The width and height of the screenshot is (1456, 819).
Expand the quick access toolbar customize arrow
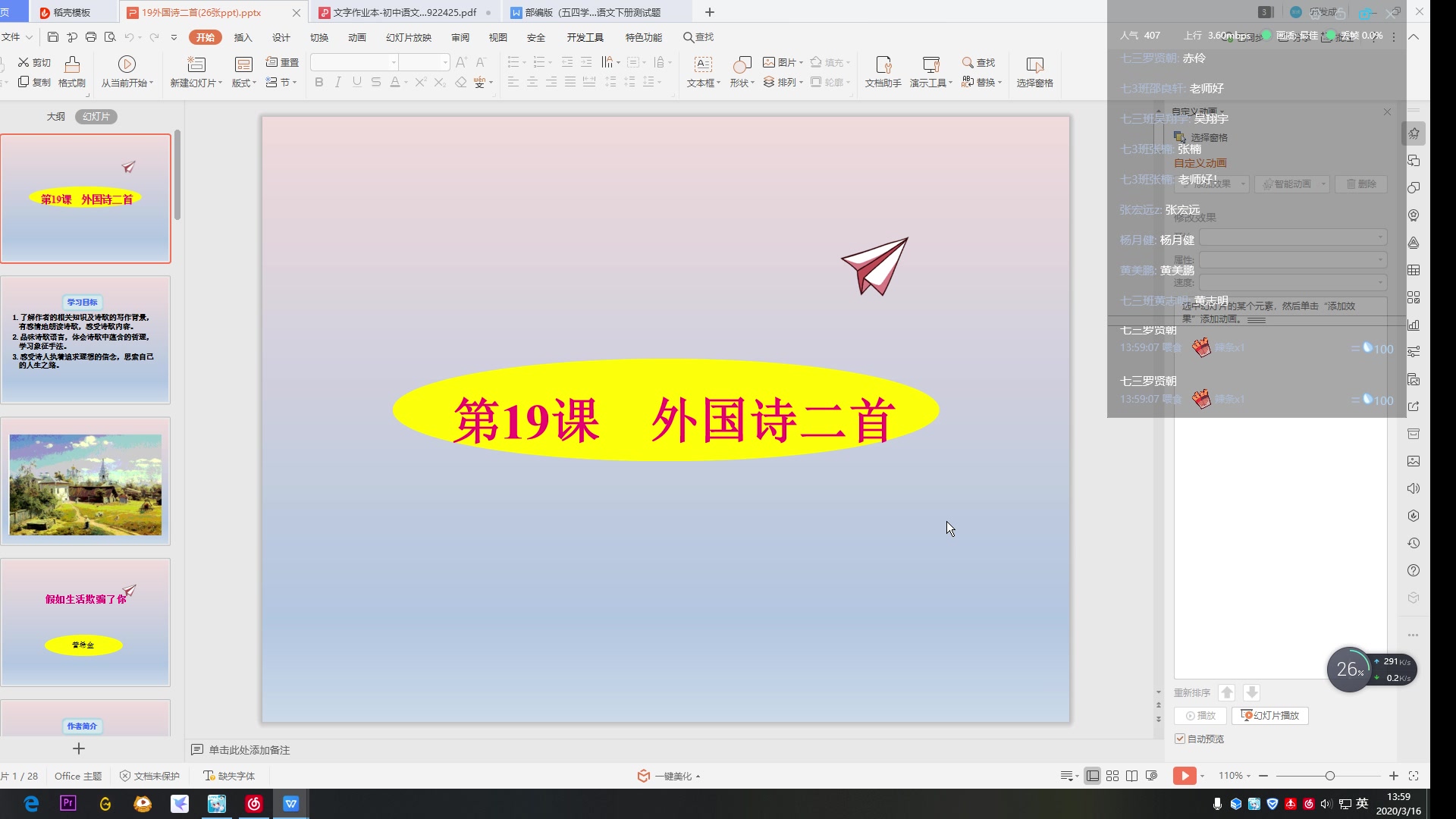click(x=174, y=37)
